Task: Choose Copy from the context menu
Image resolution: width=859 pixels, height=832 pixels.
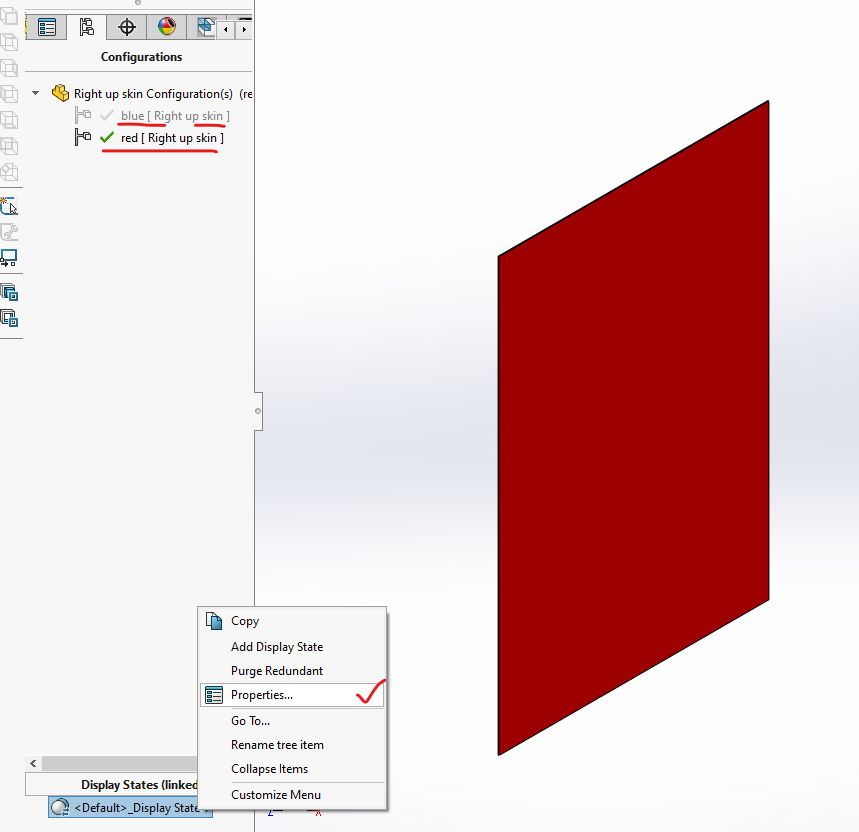Action: pyautogui.click(x=292, y=621)
